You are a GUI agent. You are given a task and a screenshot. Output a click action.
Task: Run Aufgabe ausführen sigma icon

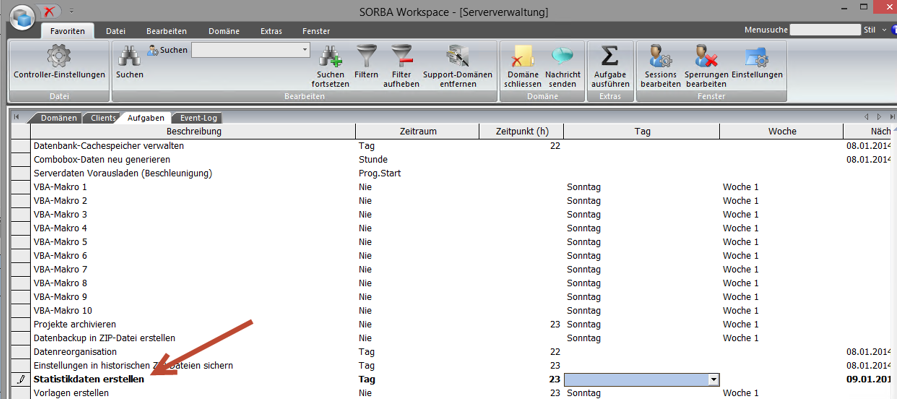coord(611,56)
